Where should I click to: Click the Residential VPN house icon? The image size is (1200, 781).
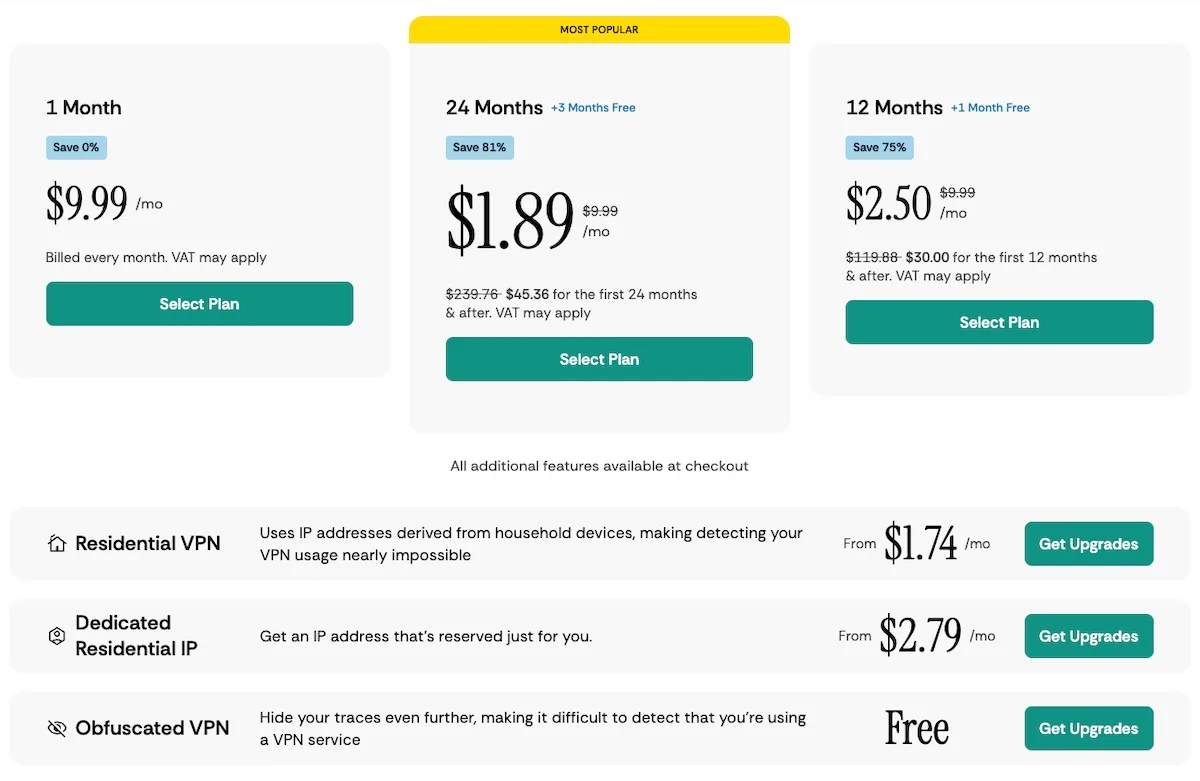(57, 544)
